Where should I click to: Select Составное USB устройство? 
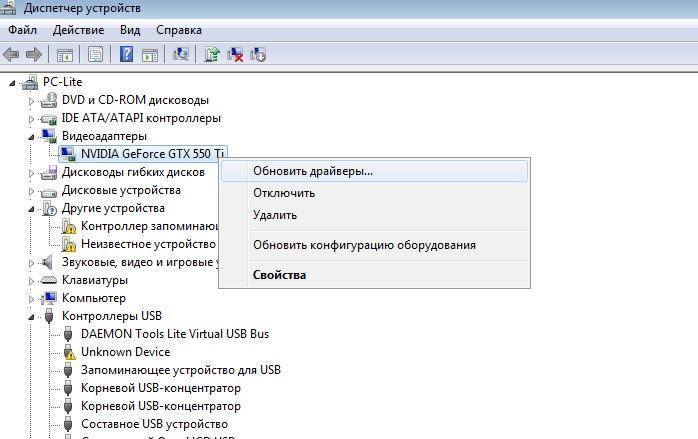[154, 424]
